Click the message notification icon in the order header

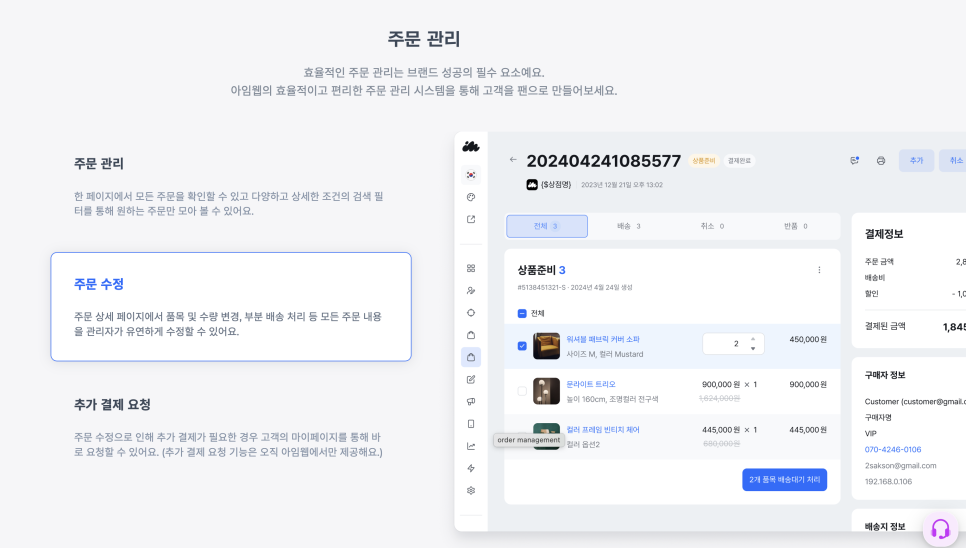click(854, 161)
